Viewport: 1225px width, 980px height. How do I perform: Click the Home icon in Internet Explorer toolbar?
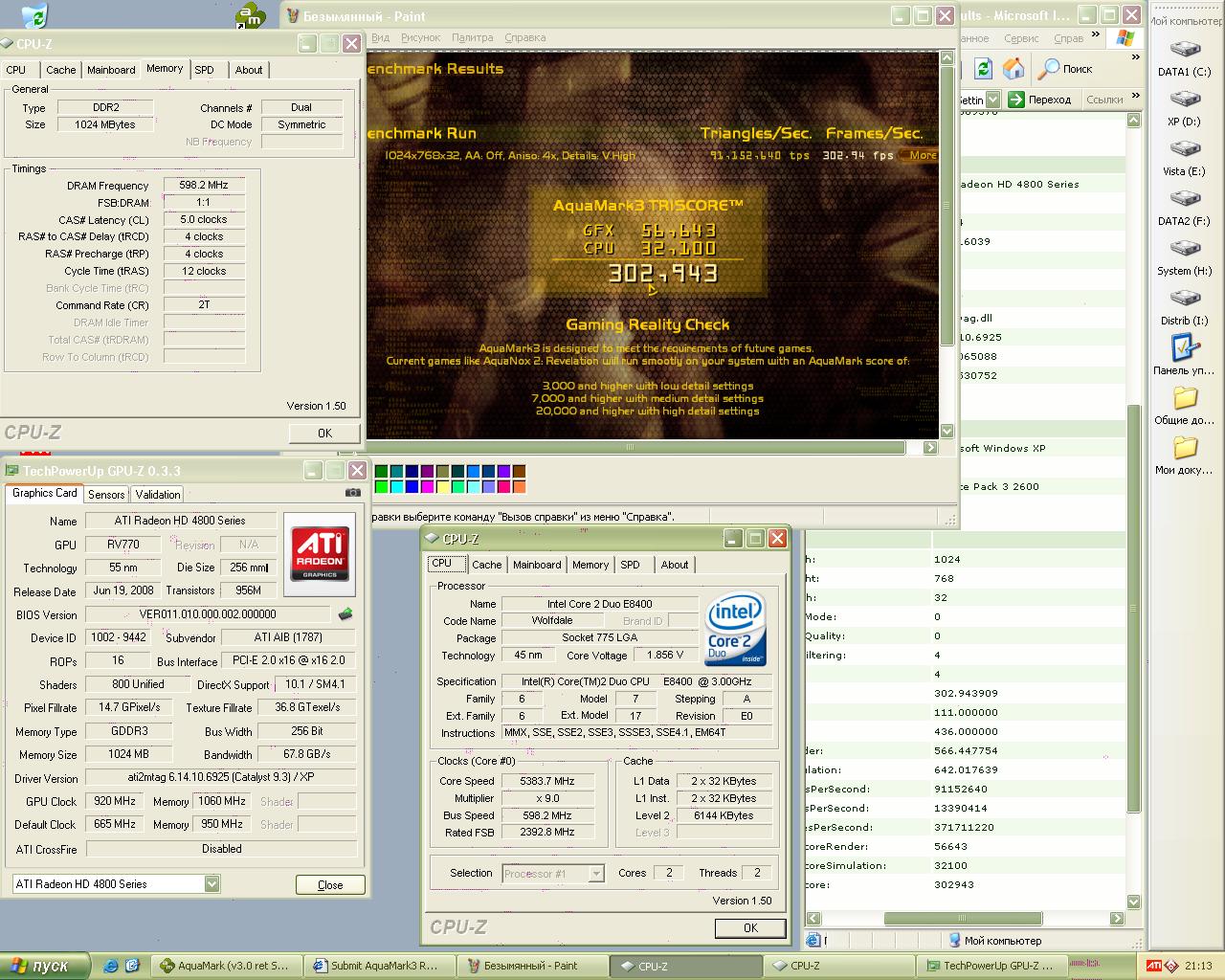[x=1013, y=69]
